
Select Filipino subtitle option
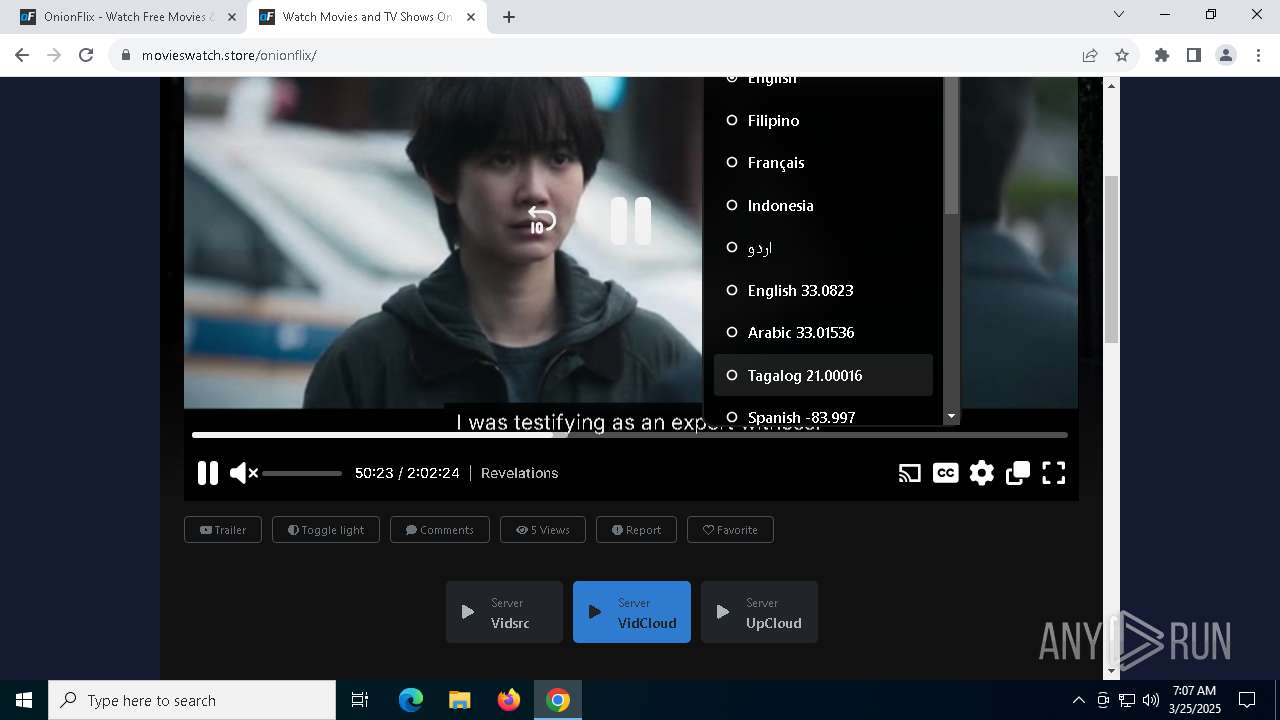tap(823, 120)
